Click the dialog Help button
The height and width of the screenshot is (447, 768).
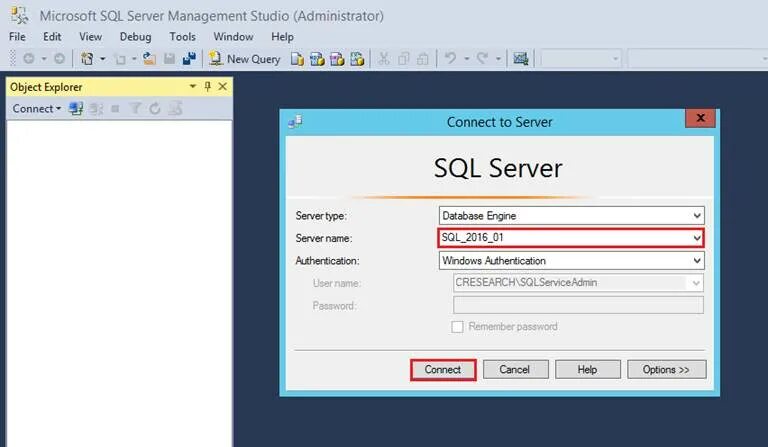[588, 370]
